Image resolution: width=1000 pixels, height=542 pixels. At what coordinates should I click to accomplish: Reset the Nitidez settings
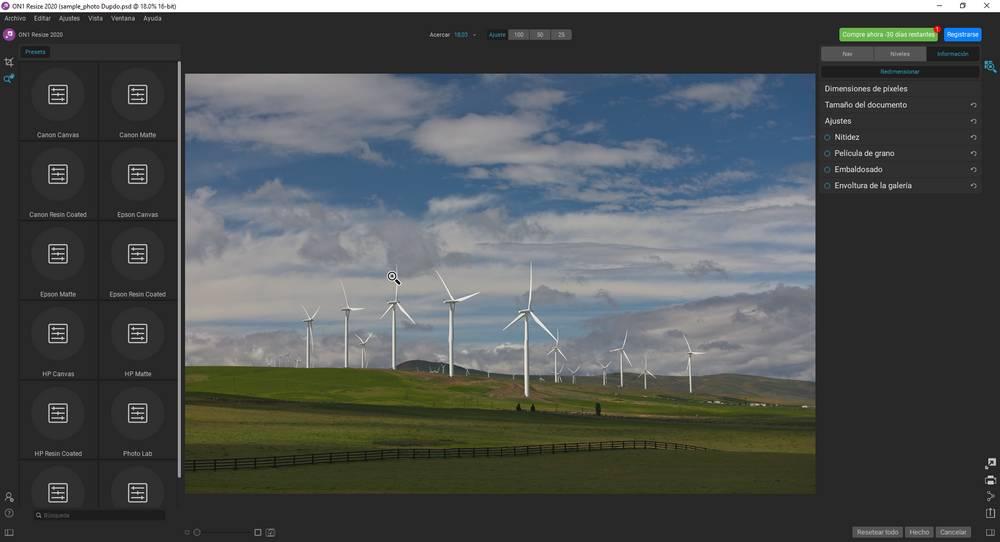(973, 137)
